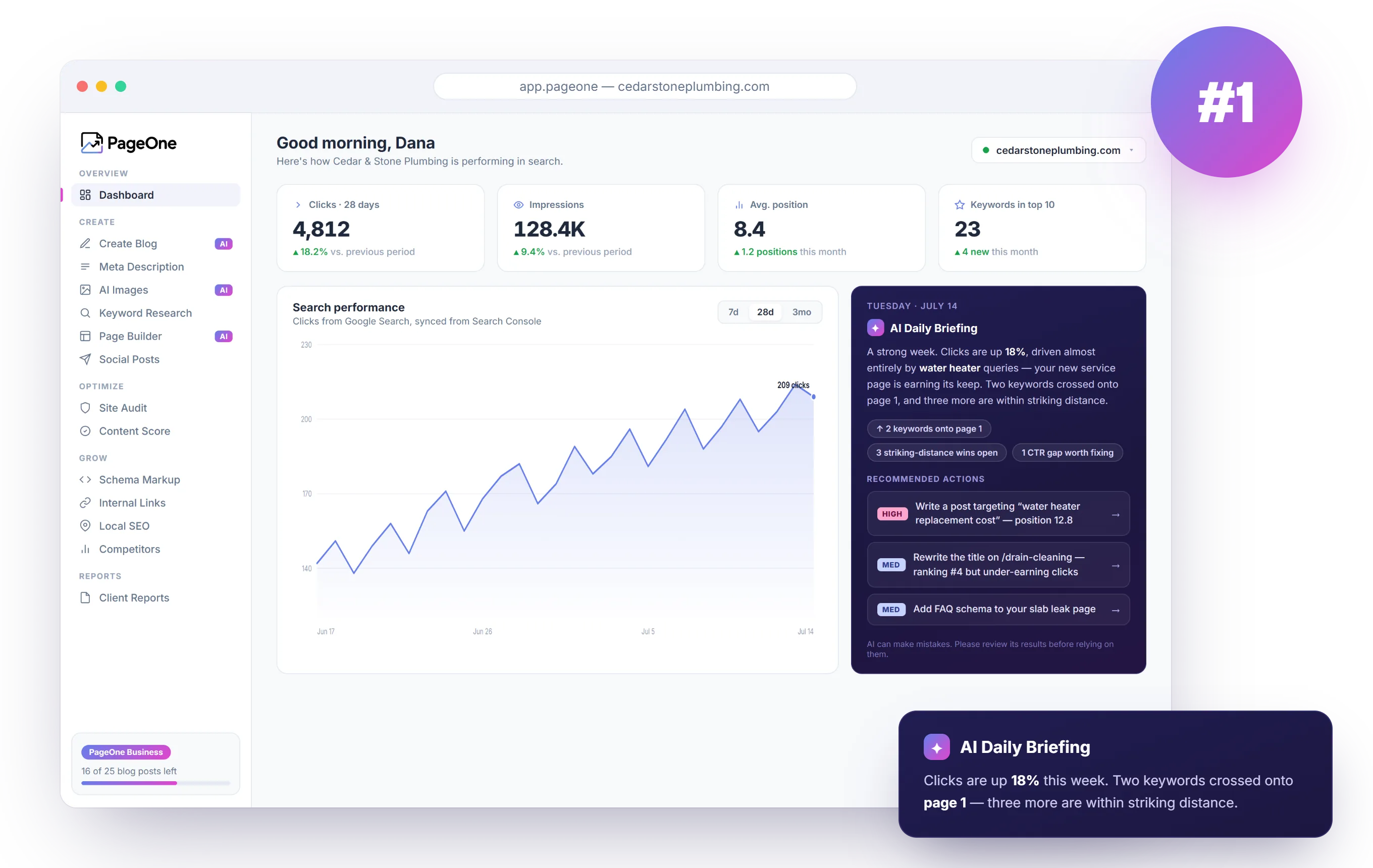The width and height of the screenshot is (1373, 868).
Task: Click the AI badge next to Page Builder
Action: [x=224, y=336]
